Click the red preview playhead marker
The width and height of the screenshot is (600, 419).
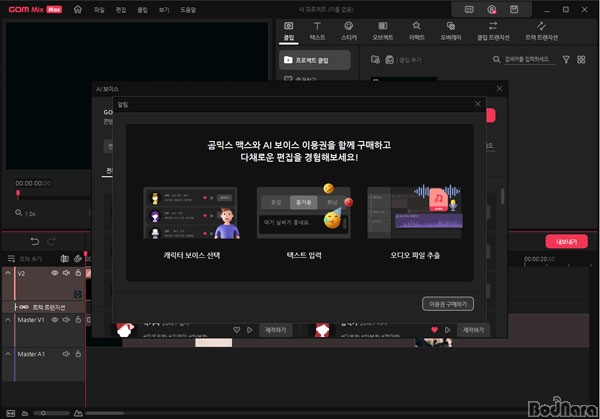(x=18, y=194)
